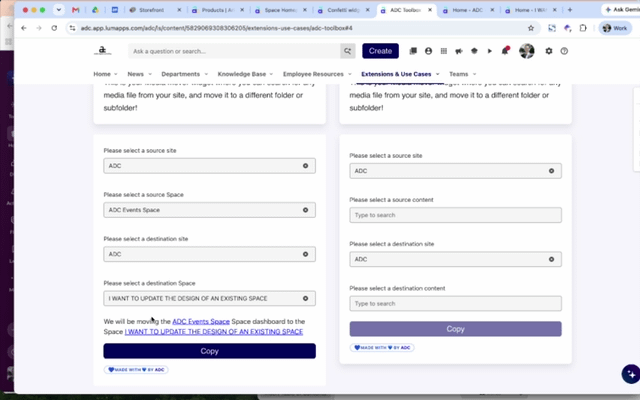Go back in browser history
The width and height of the screenshot is (640, 400).
click(24, 28)
